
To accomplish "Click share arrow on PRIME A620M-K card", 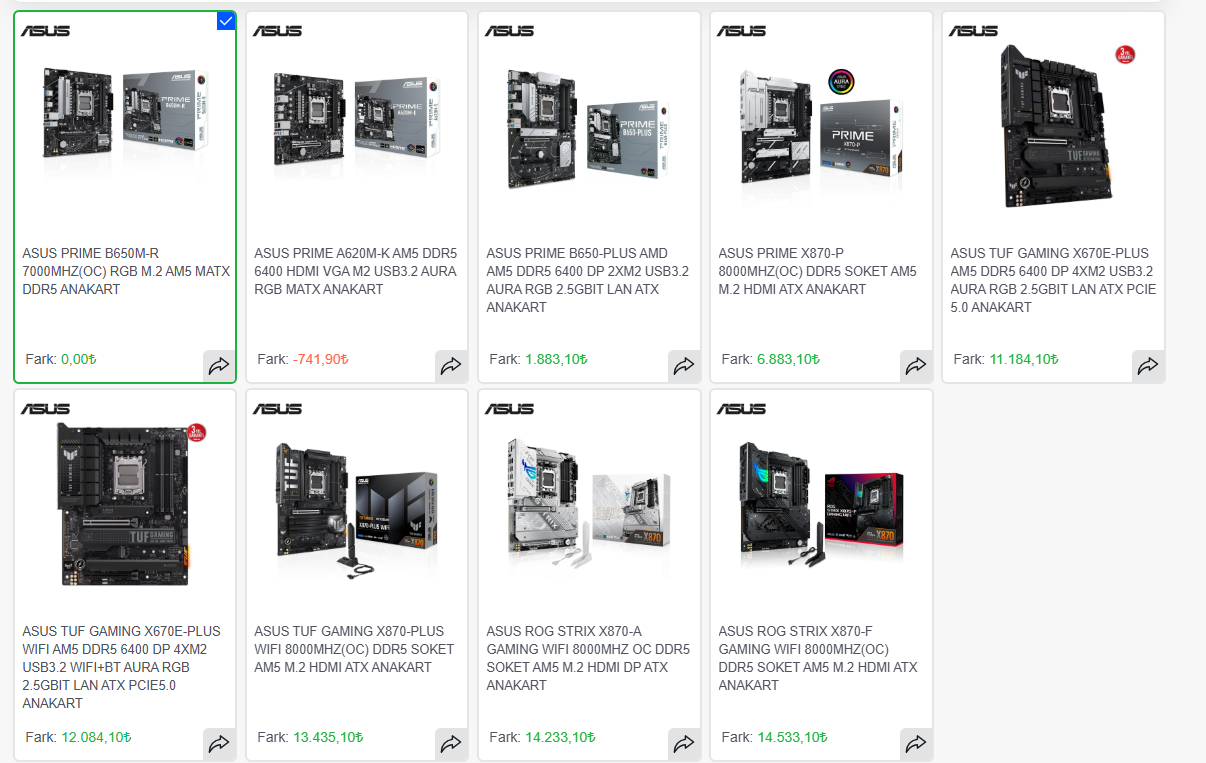I will point(451,366).
